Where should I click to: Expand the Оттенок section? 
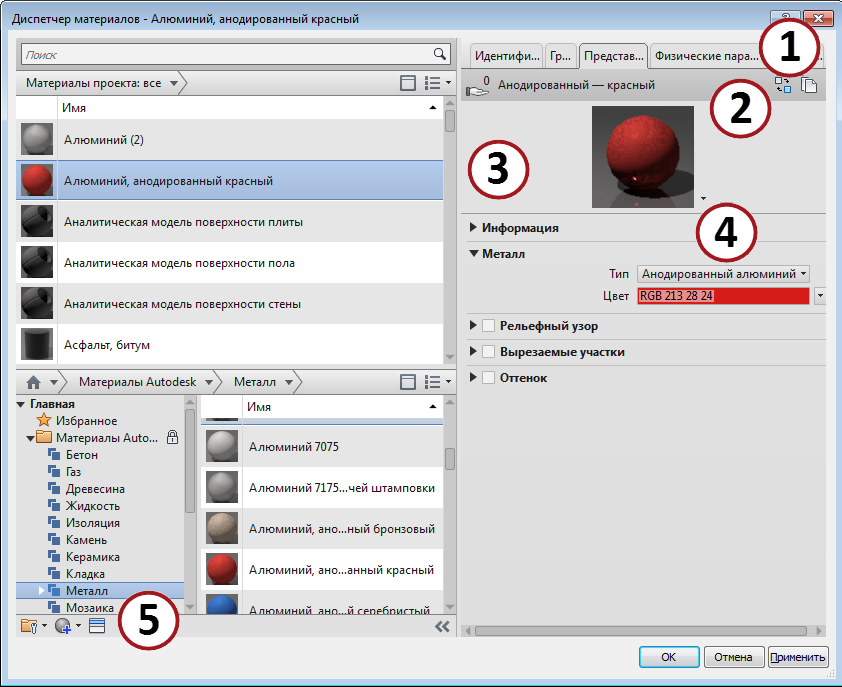click(x=473, y=377)
